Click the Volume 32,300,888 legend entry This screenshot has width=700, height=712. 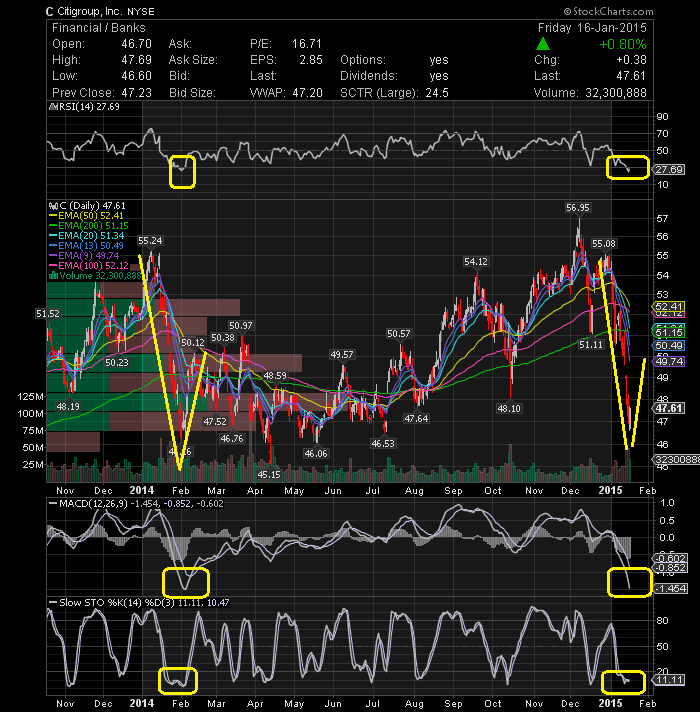click(95, 276)
